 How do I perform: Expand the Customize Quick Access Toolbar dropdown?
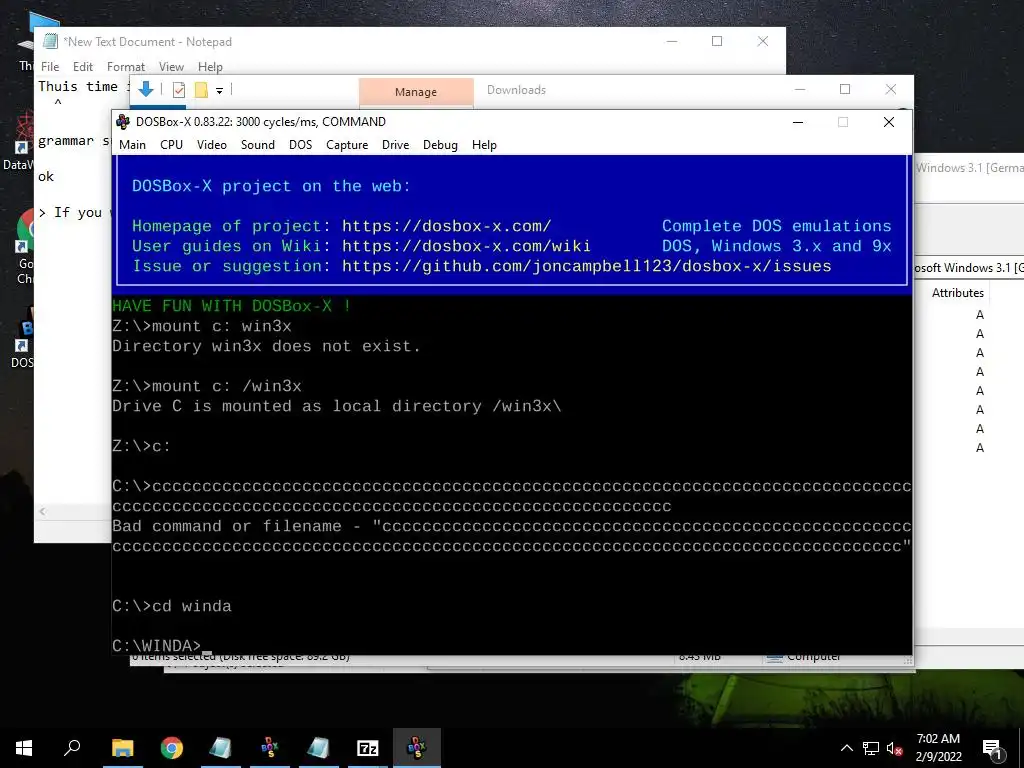(219, 91)
